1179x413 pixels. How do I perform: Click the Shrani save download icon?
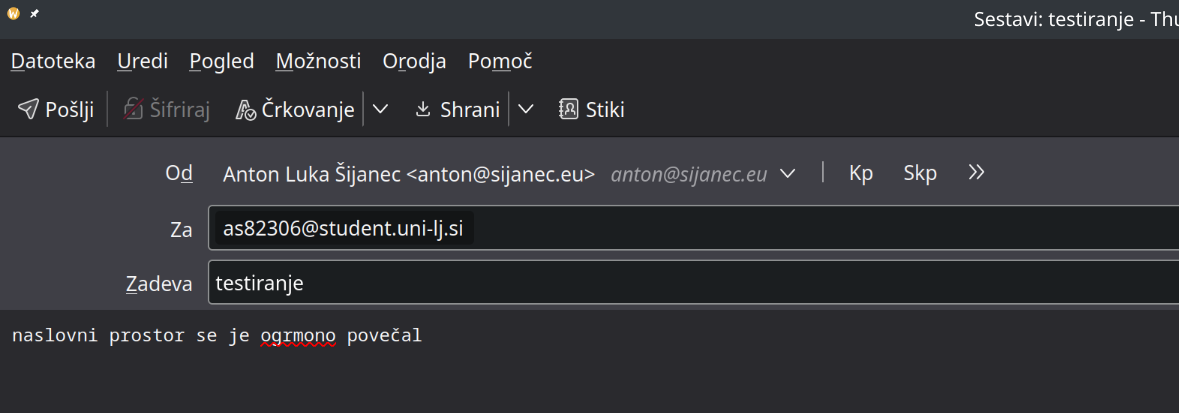coord(422,110)
